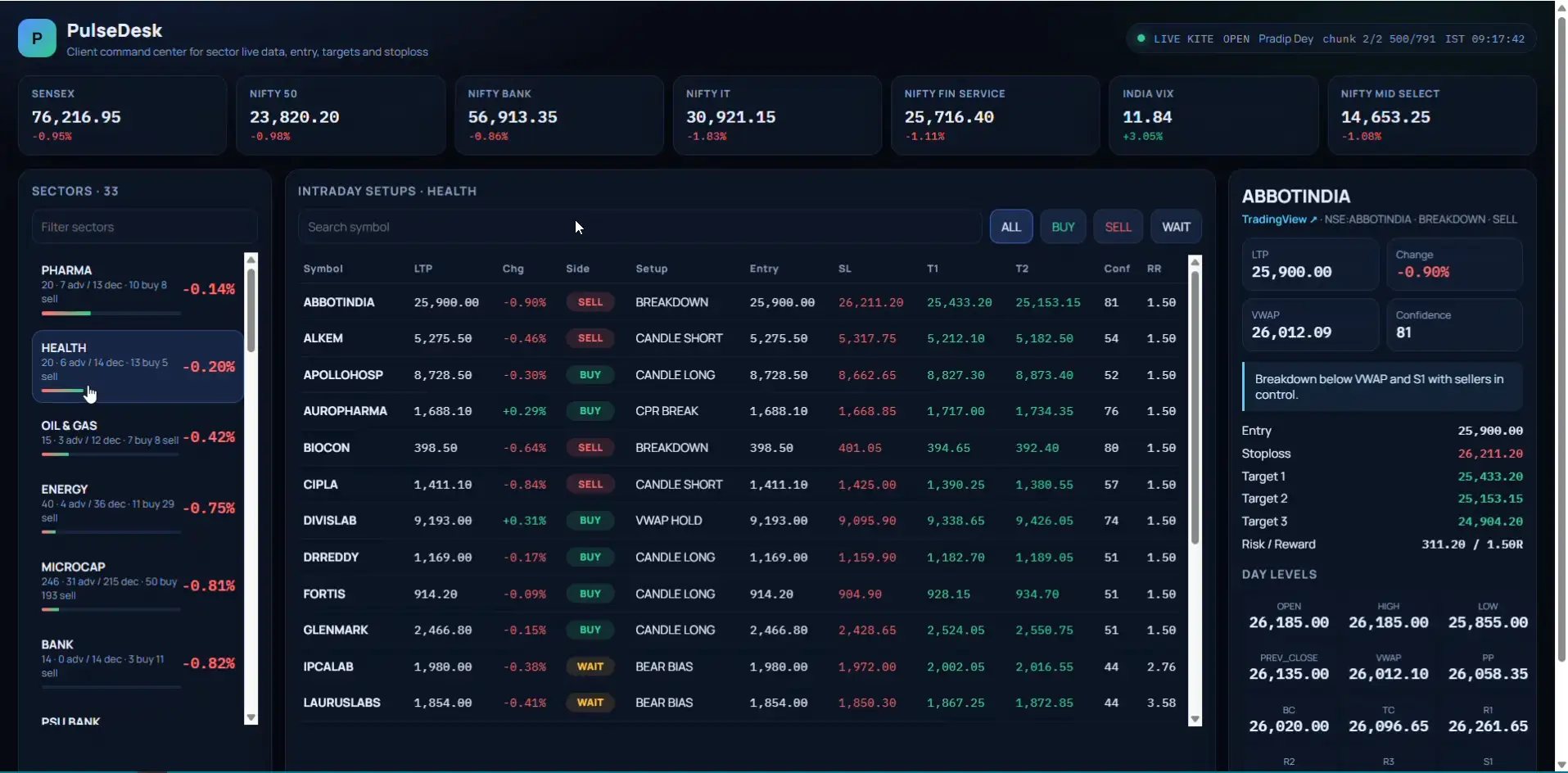Filter setups by BUY side

pyautogui.click(x=1063, y=227)
